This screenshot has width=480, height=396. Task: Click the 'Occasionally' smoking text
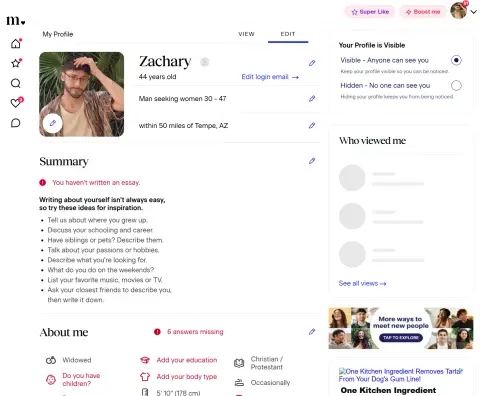tap(270, 383)
